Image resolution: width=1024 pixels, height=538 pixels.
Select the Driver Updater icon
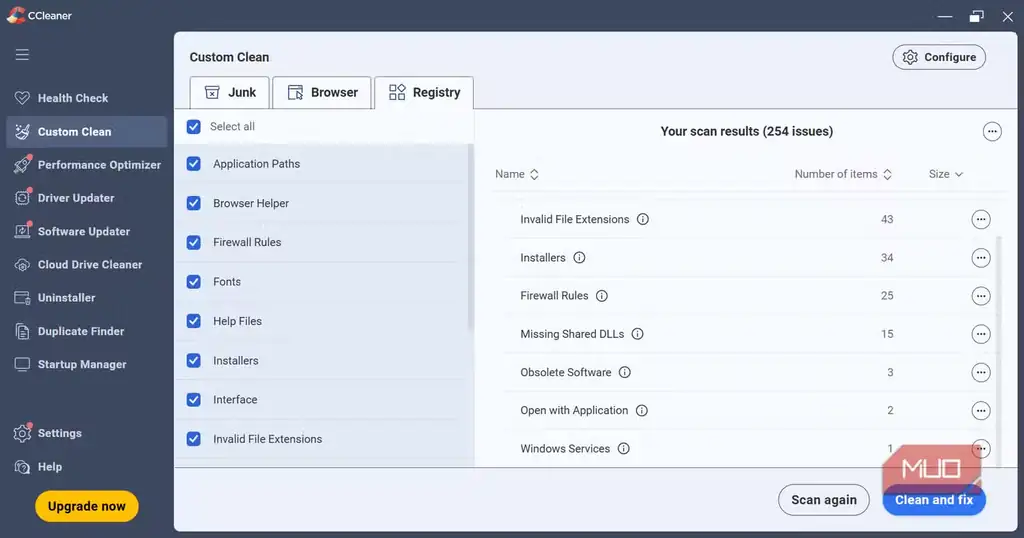click(x=22, y=198)
